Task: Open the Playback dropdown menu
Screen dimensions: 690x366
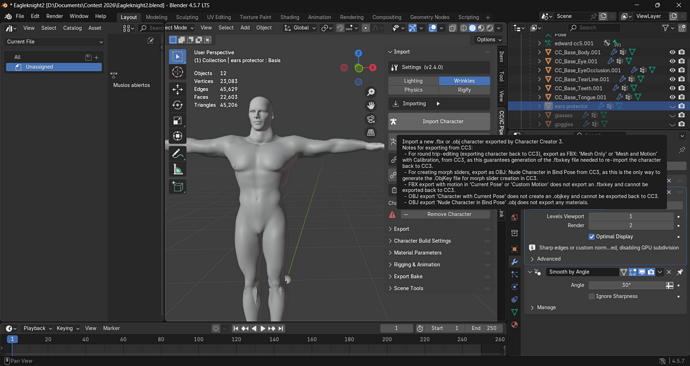Action: (x=37, y=328)
